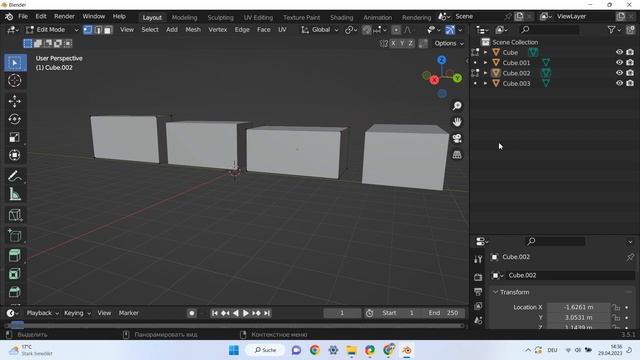Screen dimensions: 640x360
Task: Open the Tool properties tab
Action: coord(478,259)
